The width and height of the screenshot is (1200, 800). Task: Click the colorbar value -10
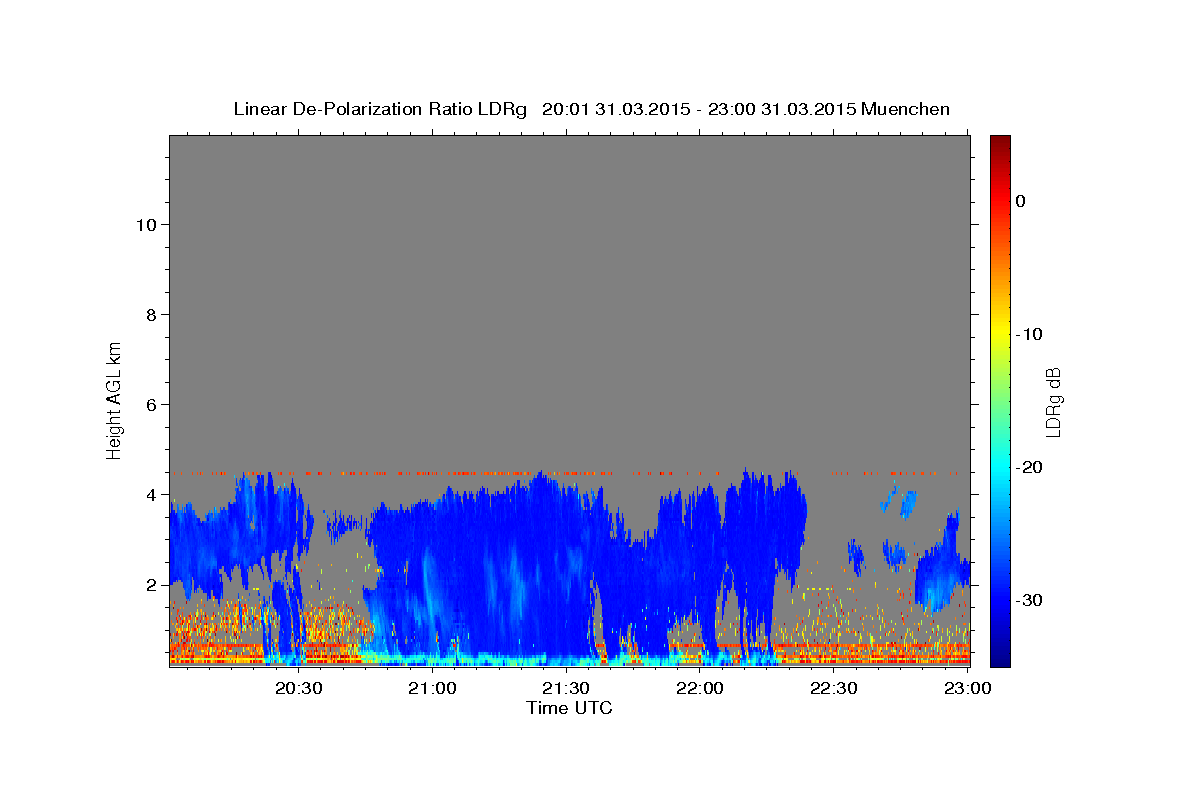pos(1030,334)
